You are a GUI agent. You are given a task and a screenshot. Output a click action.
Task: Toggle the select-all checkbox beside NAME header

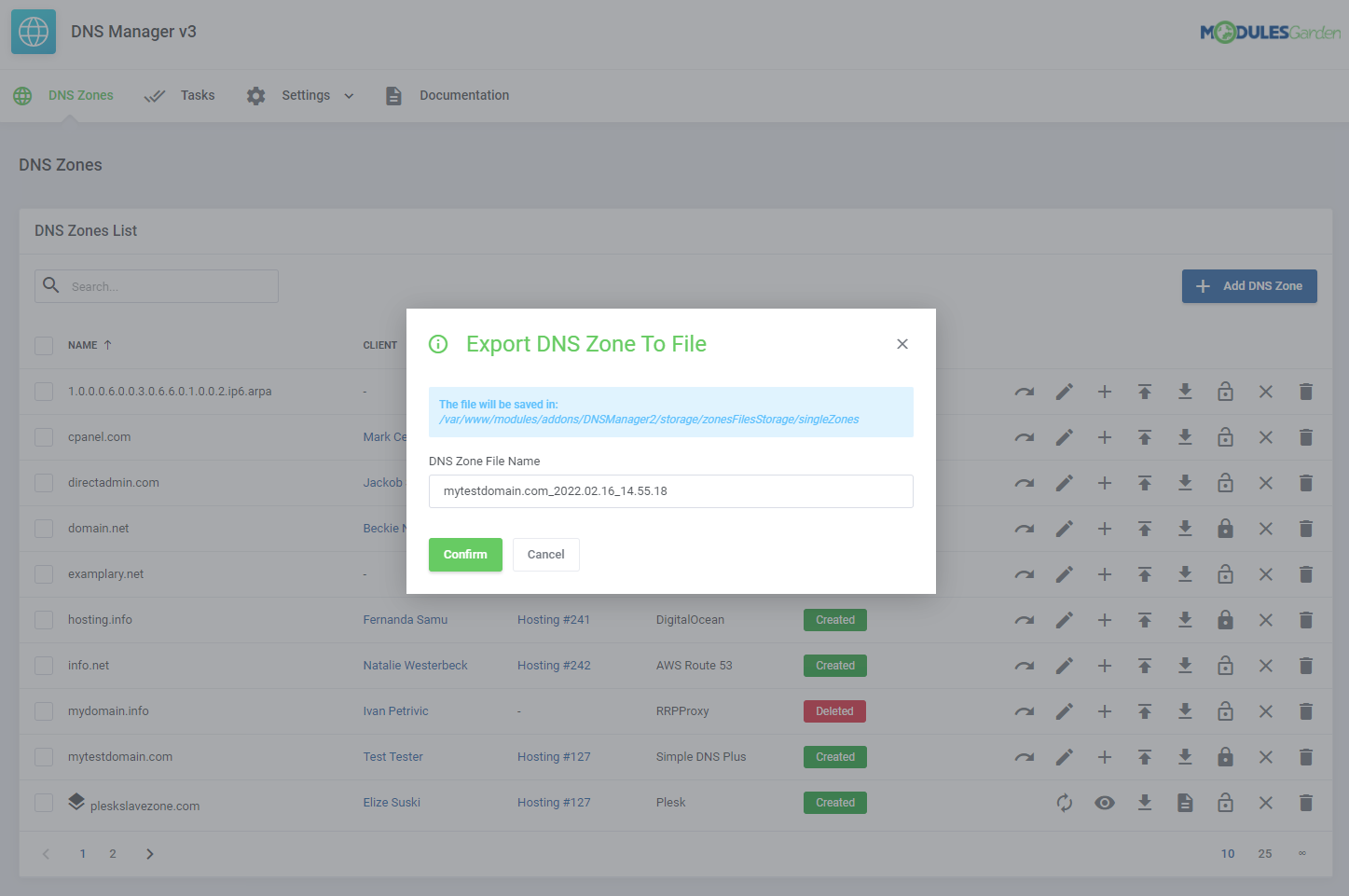tap(44, 346)
